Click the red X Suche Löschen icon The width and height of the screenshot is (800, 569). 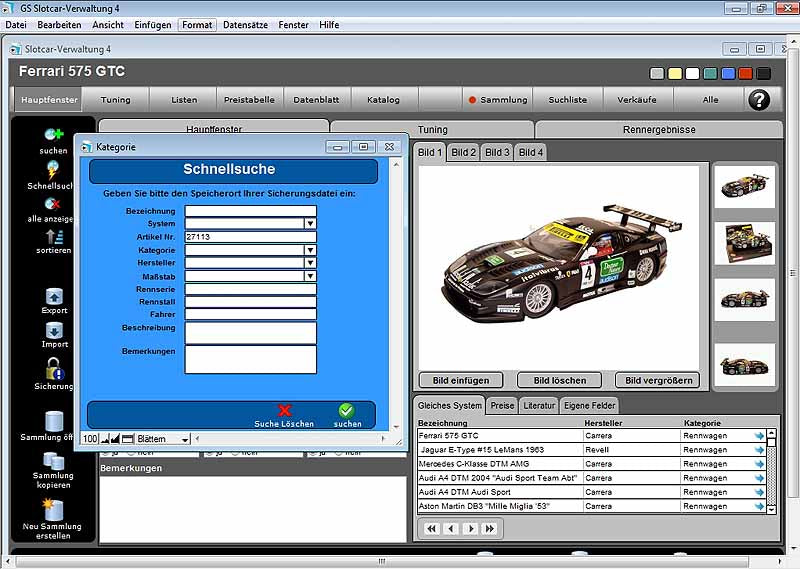pyautogui.click(x=285, y=410)
